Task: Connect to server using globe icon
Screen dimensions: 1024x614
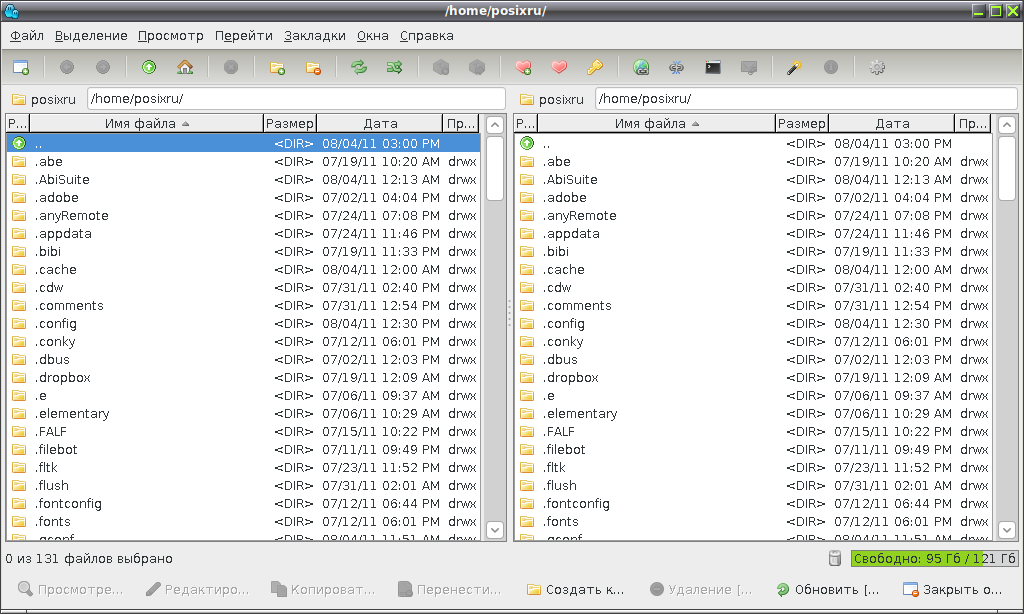Action: pyautogui.click(x=641, y=67)
